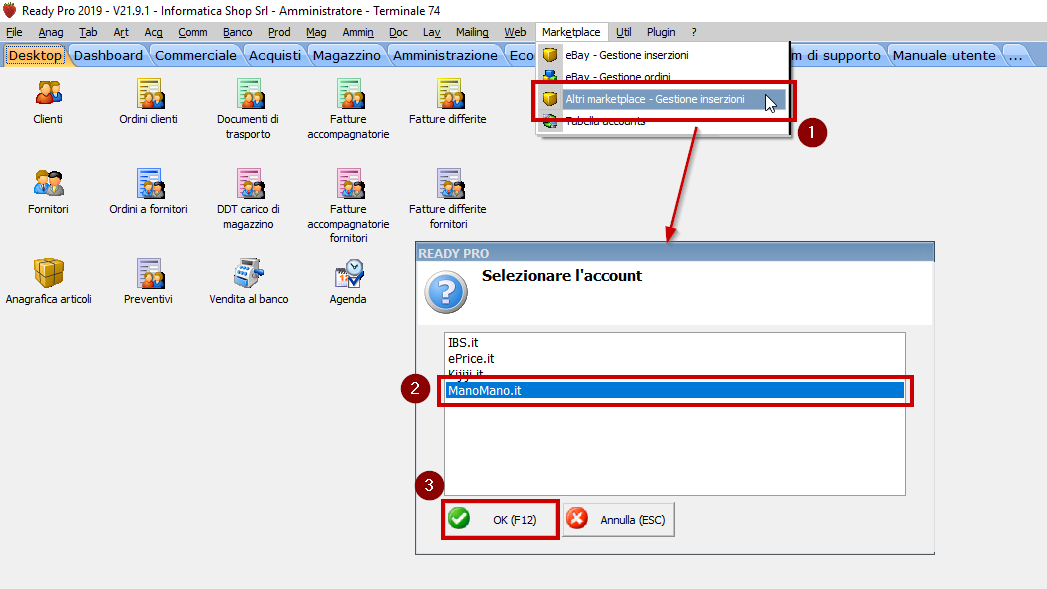Open the Lav menu
Screen dimensions: 1047x589
pos(431,32)
